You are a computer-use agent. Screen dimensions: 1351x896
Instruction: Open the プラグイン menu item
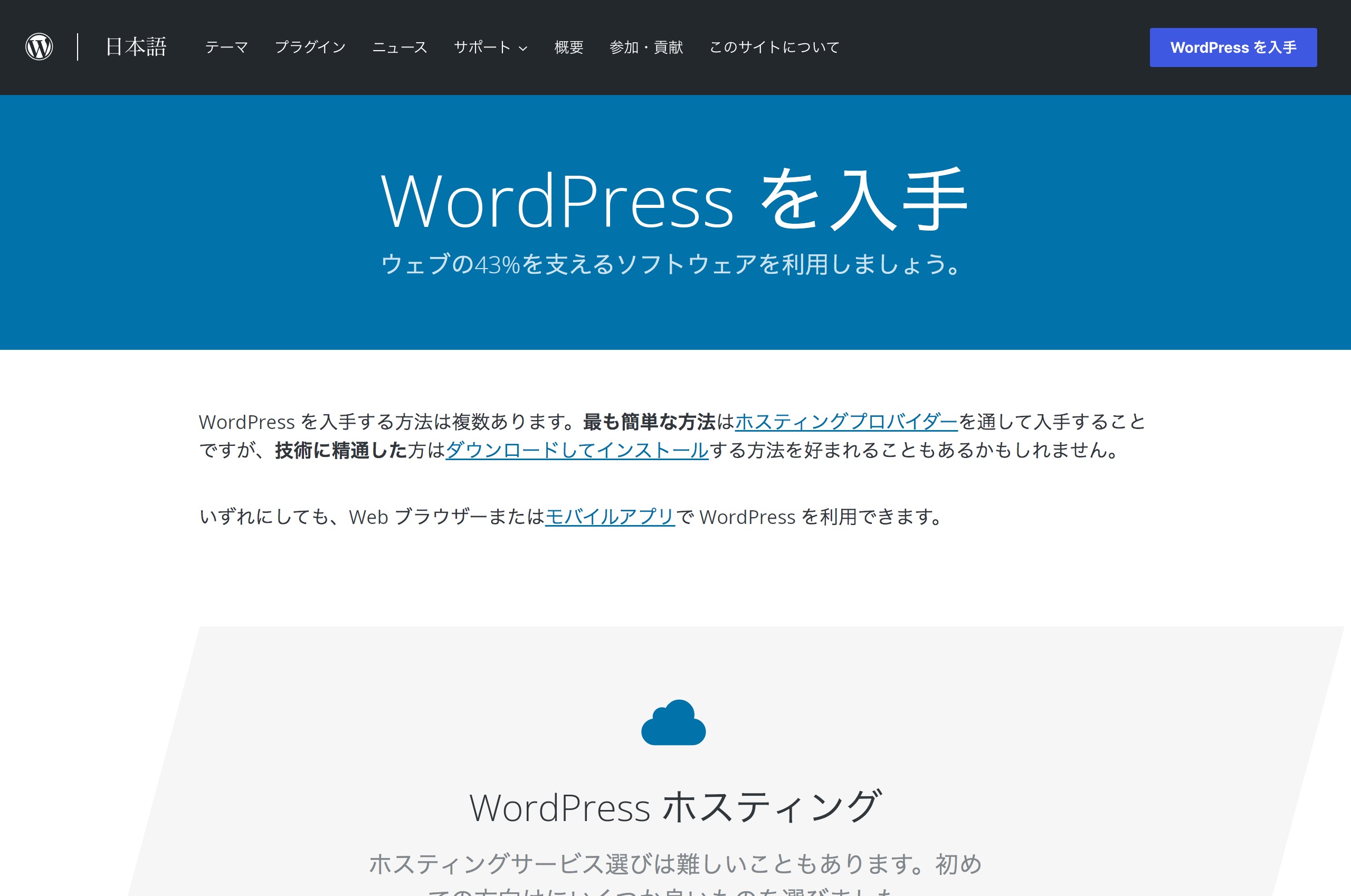click(x=310, y=47)
